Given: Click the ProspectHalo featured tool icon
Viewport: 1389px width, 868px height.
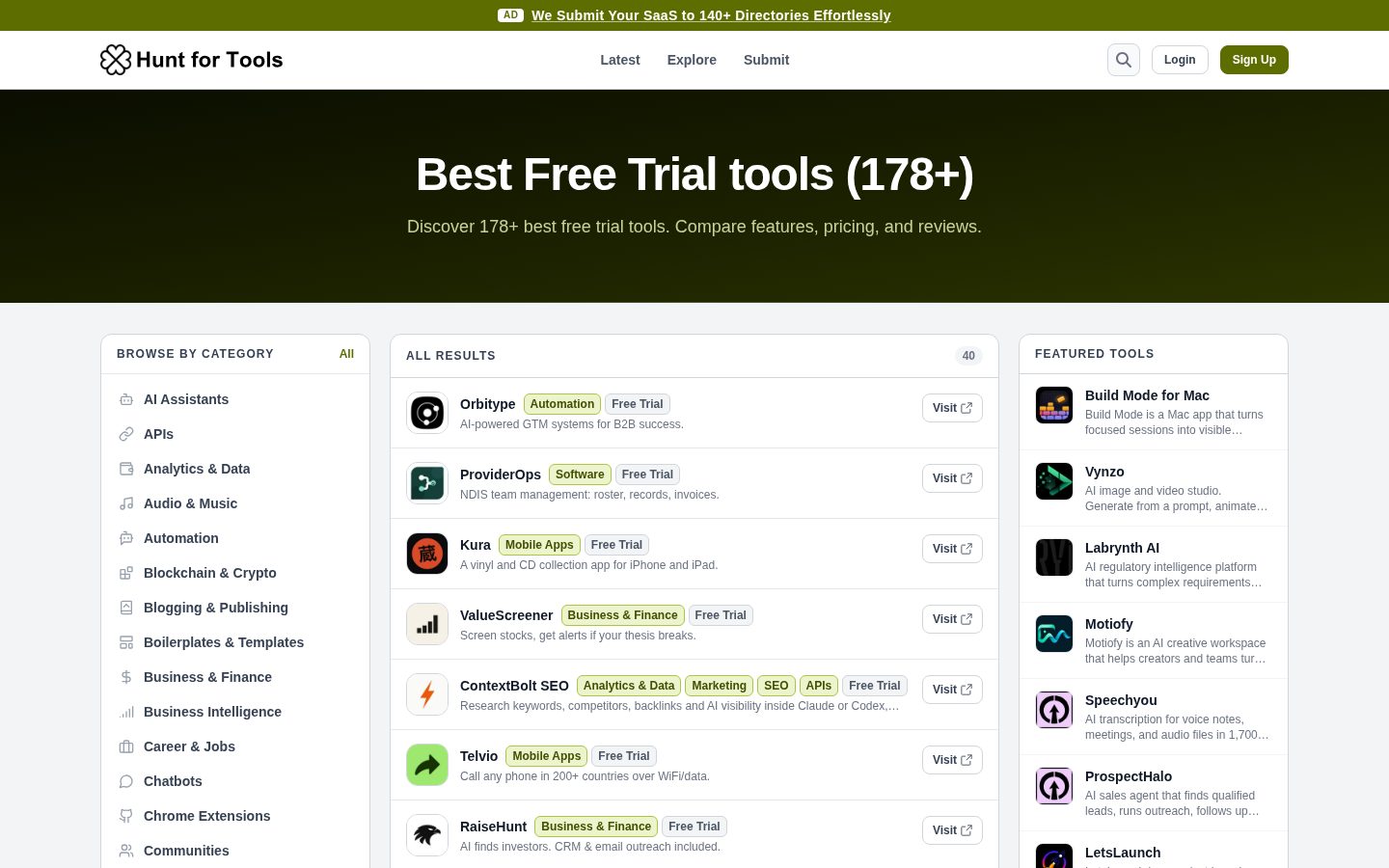Looking at the screenshot, I should (x=1054, y=786).
